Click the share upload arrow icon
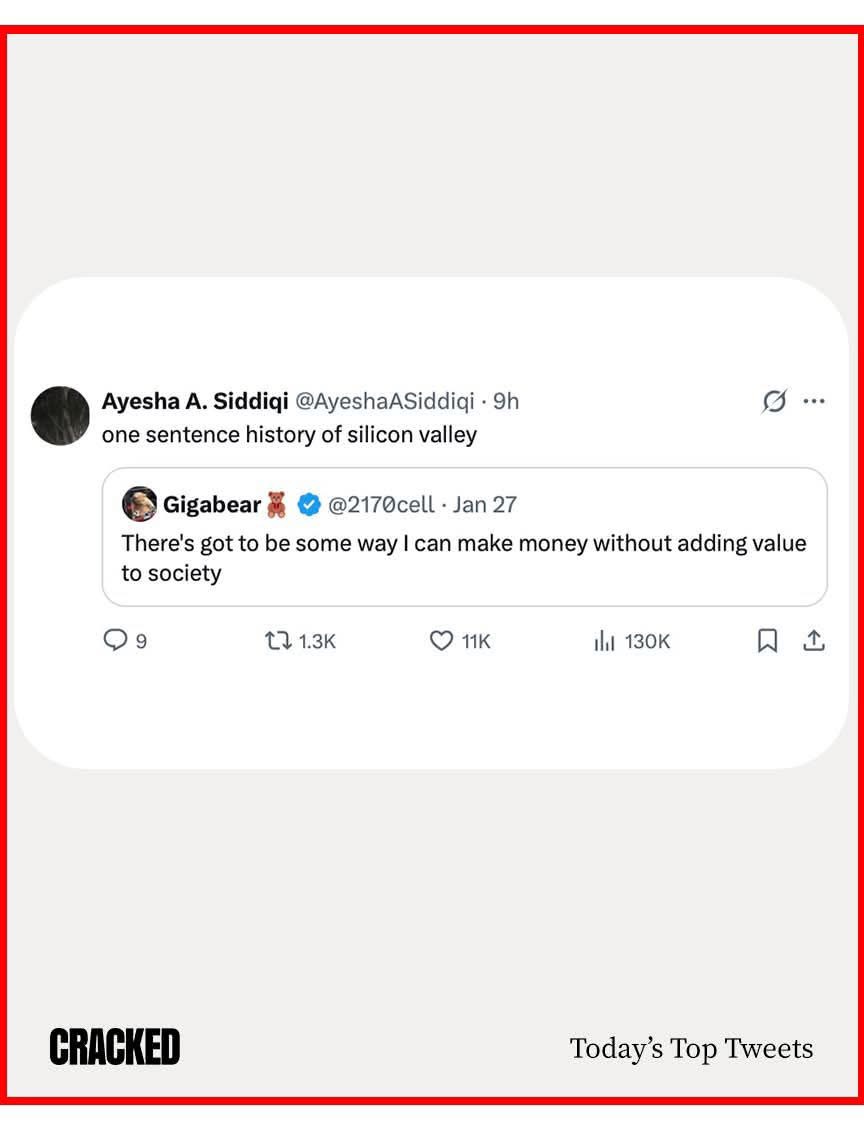 pyautogui.click(x=814, y=640)
